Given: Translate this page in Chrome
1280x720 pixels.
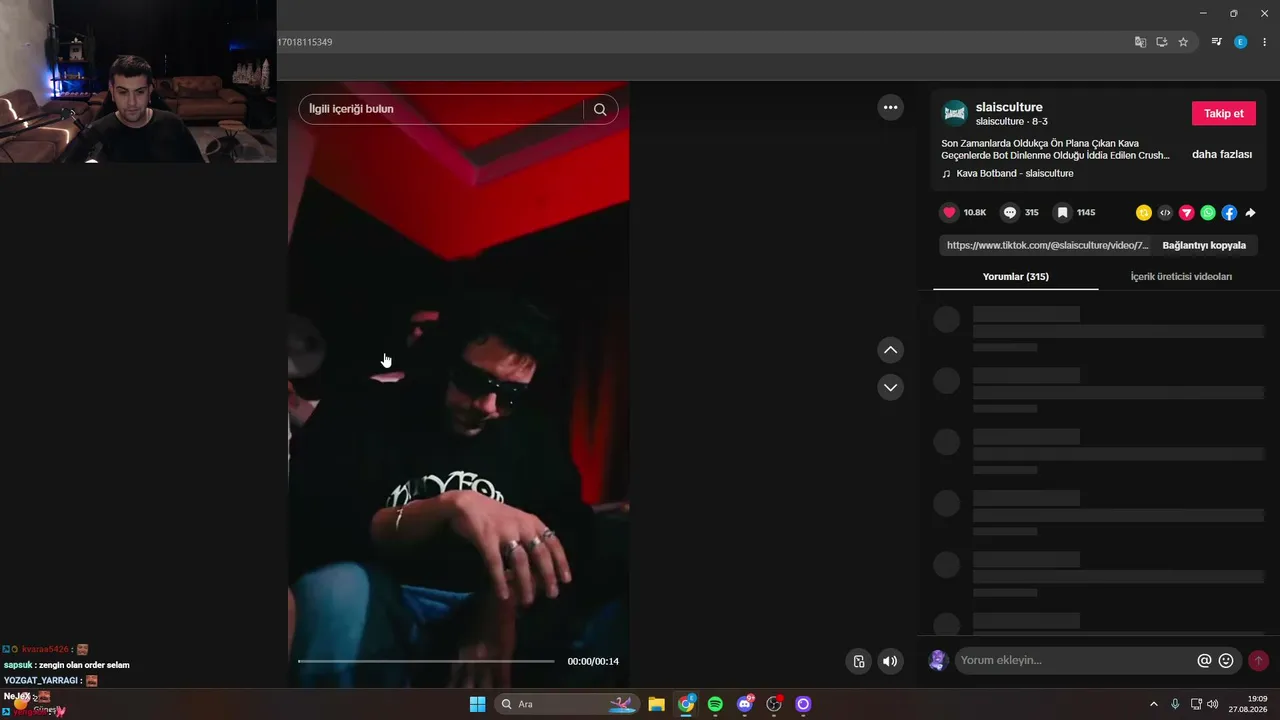Looking at the screenshot, I should coord(1140,42).
